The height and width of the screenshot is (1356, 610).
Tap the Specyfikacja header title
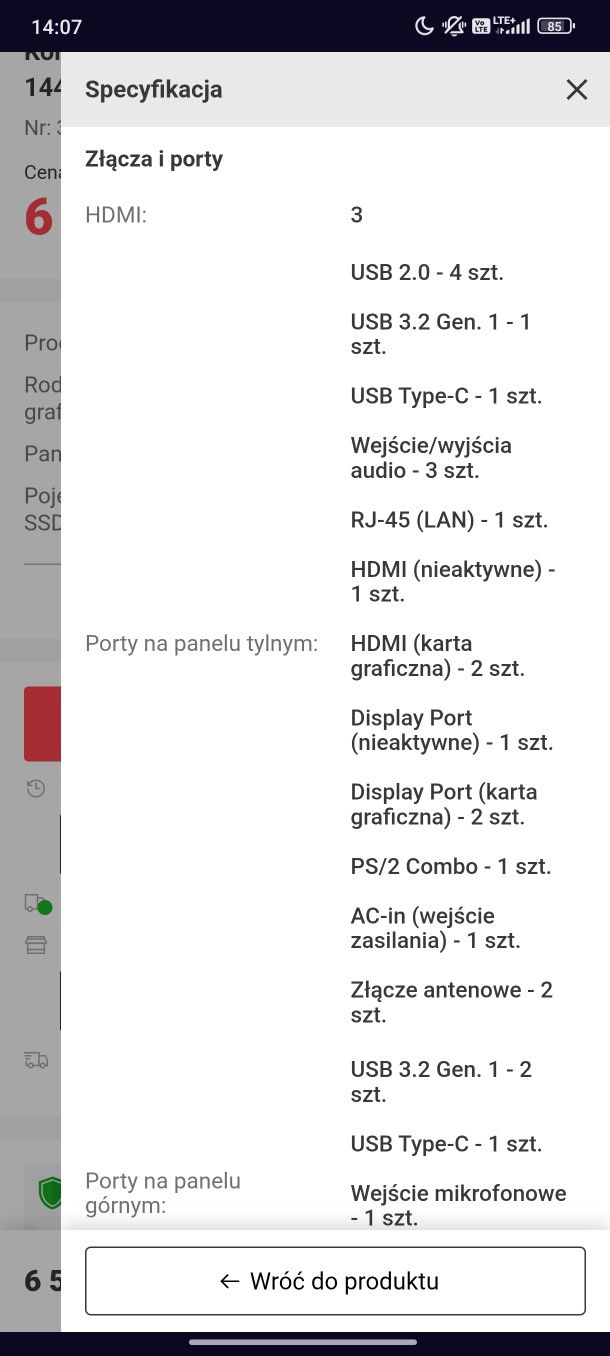coord(154,90)
